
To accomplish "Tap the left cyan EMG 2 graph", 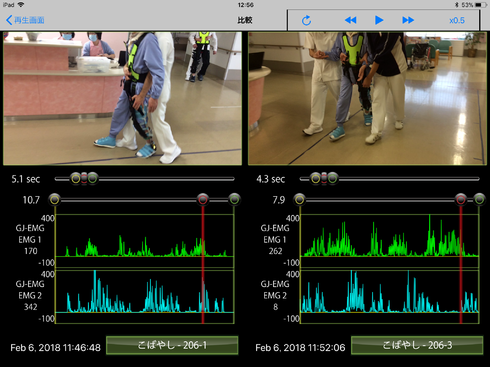I will pyautogui.click(x=144, y=297).
